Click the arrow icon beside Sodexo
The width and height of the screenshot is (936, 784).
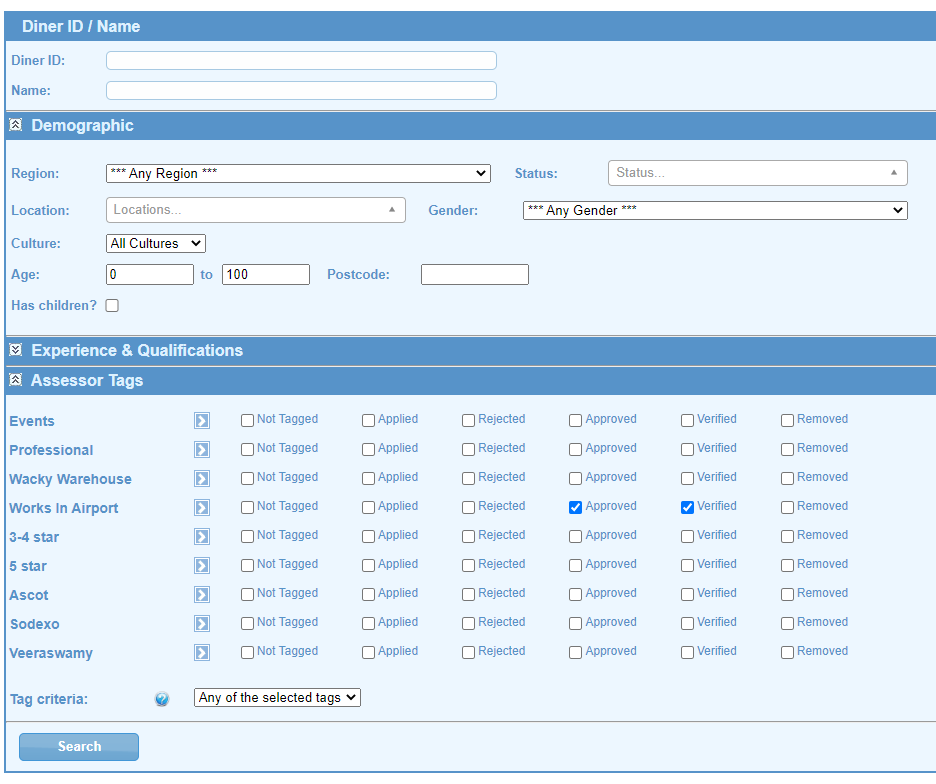click(x=202, y=624)
